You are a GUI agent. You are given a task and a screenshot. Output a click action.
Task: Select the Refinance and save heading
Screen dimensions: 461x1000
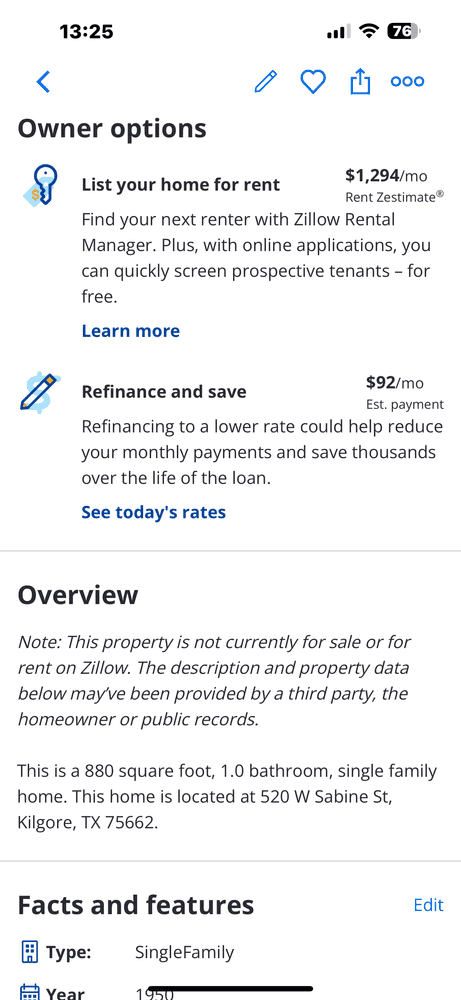tap(164, 392)
